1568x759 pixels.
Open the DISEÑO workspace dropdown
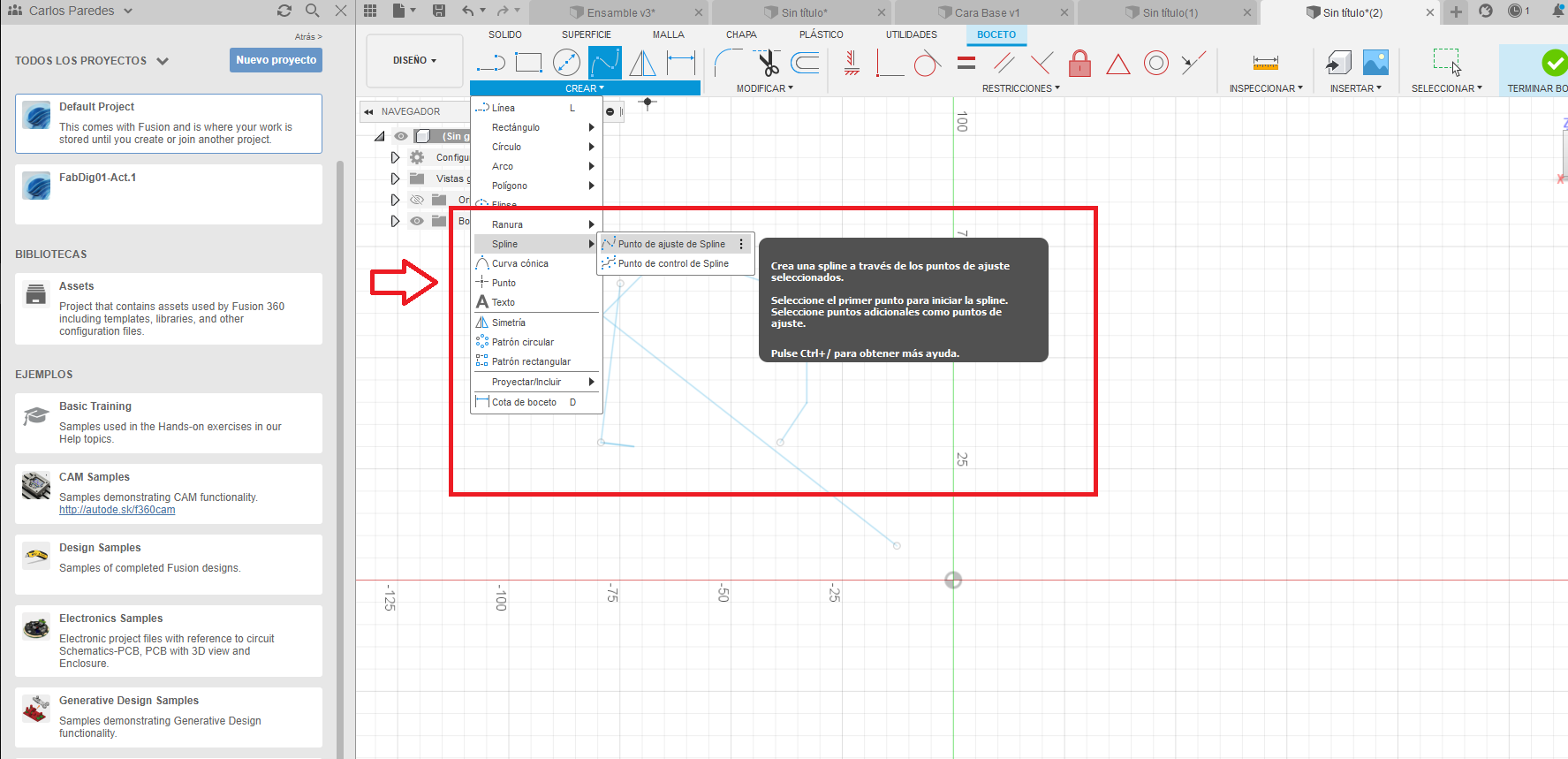click(x=414, y=60)
